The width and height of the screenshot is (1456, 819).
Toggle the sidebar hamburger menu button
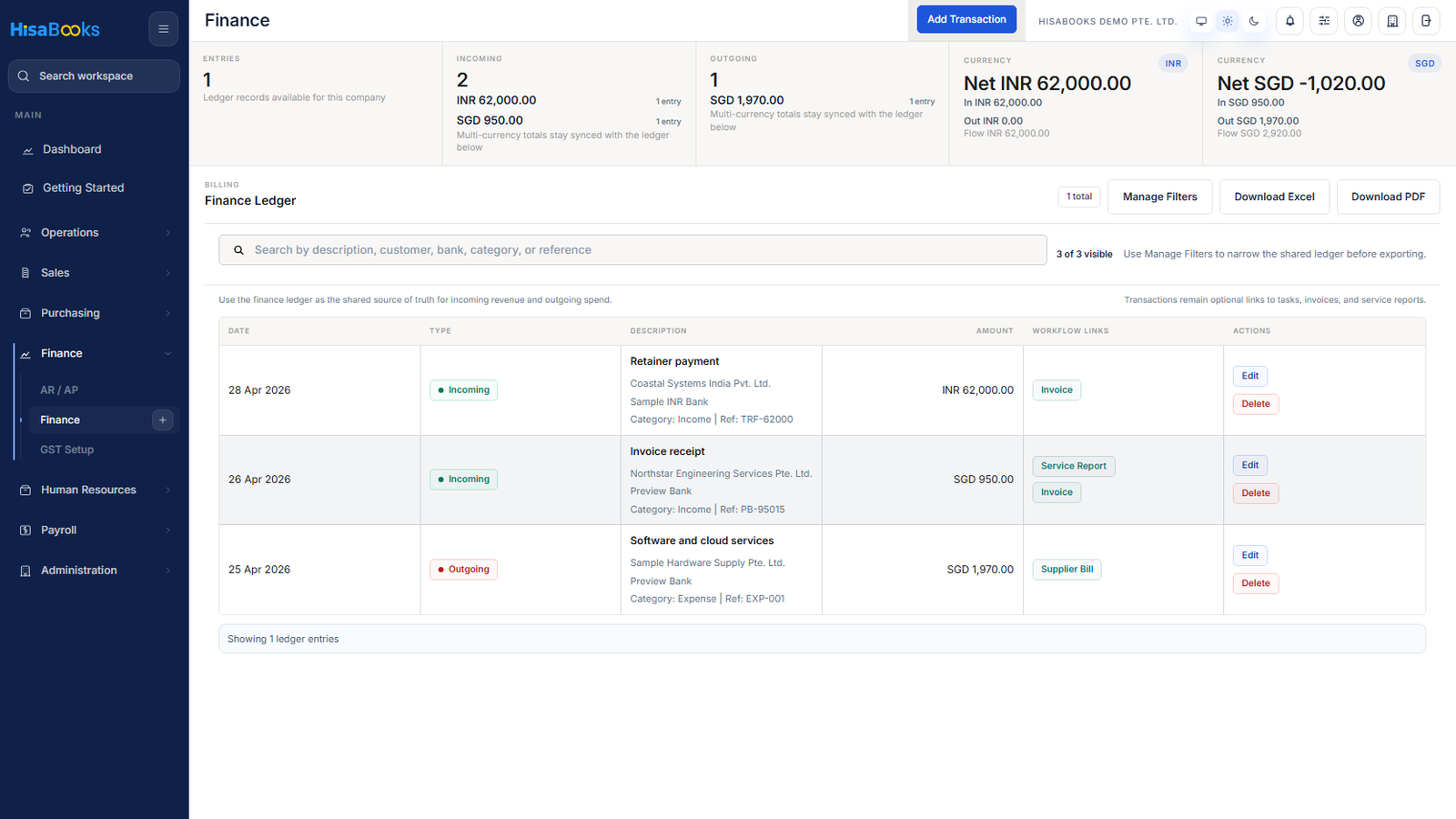click(164, 29)
